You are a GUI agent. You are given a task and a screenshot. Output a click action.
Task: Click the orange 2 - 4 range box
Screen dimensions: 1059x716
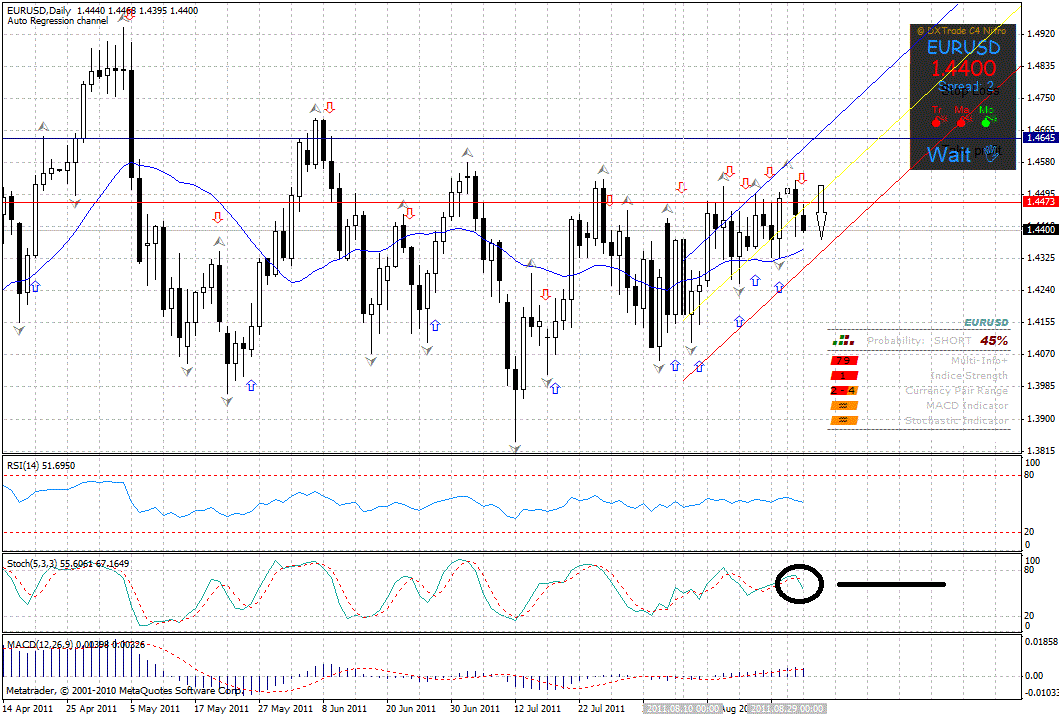pos(844,390)
